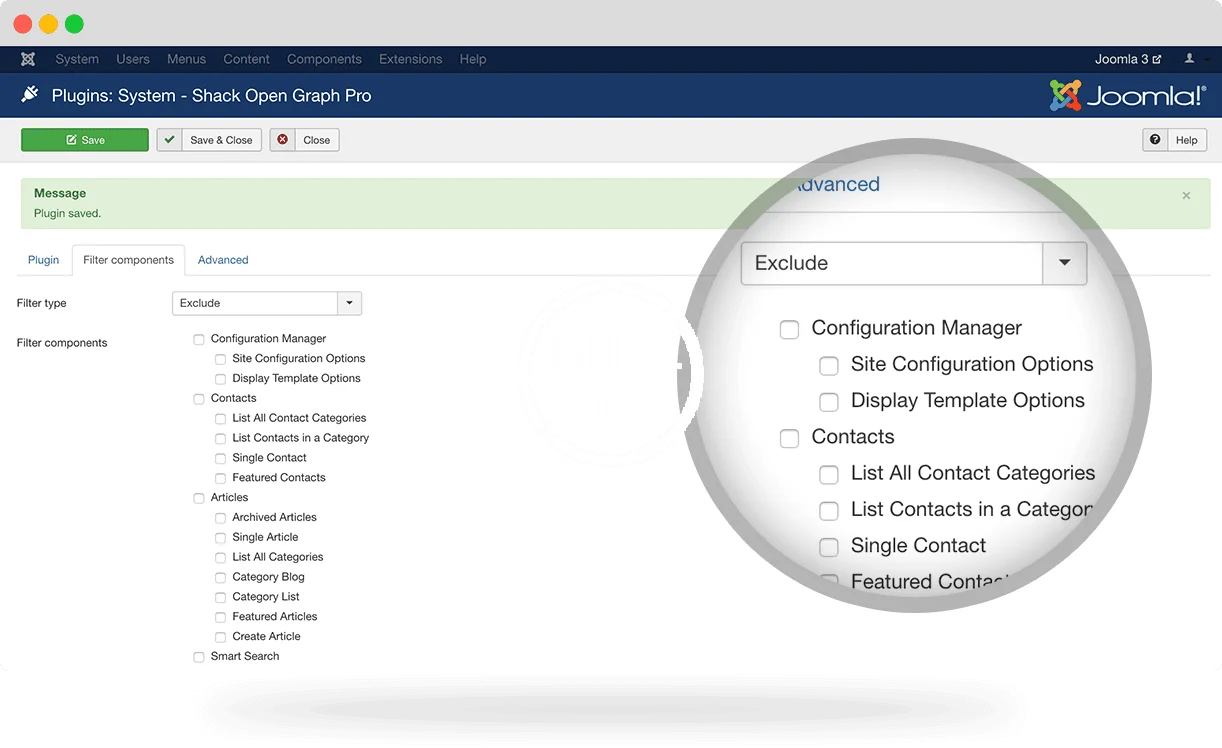This screenshot has width=1222, height=748.
Task: Click the Joomla! brand logo in header
Action: point(1127,96)
